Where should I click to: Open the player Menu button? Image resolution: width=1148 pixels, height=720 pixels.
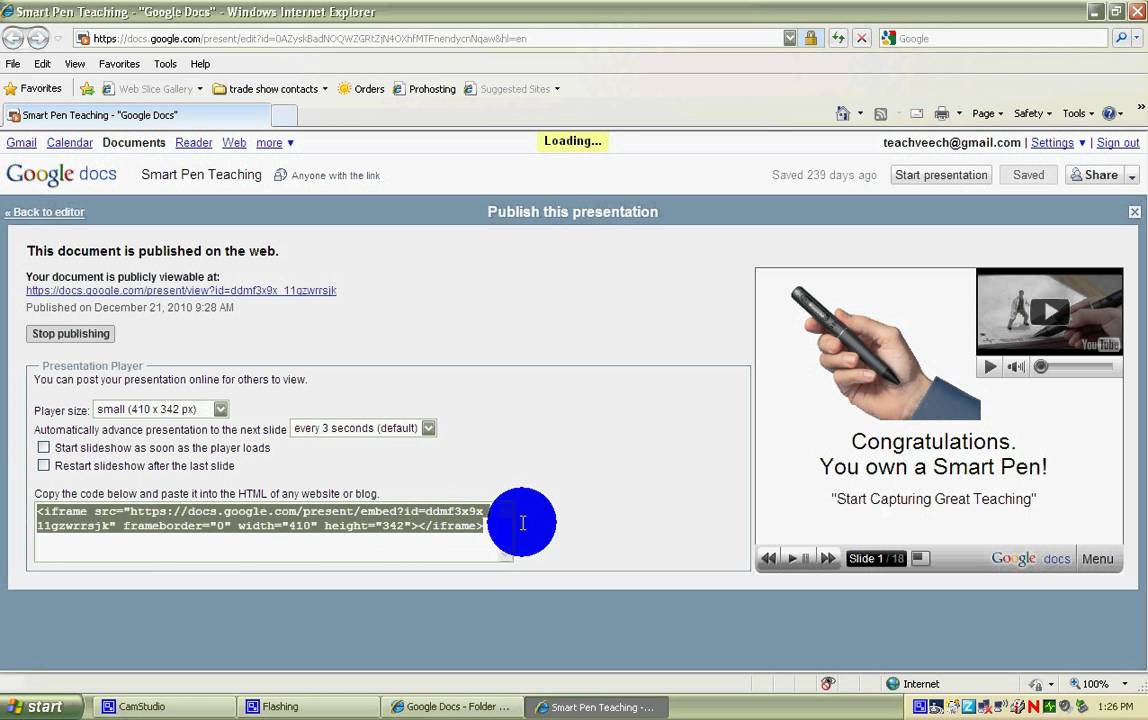(1097, 558)
